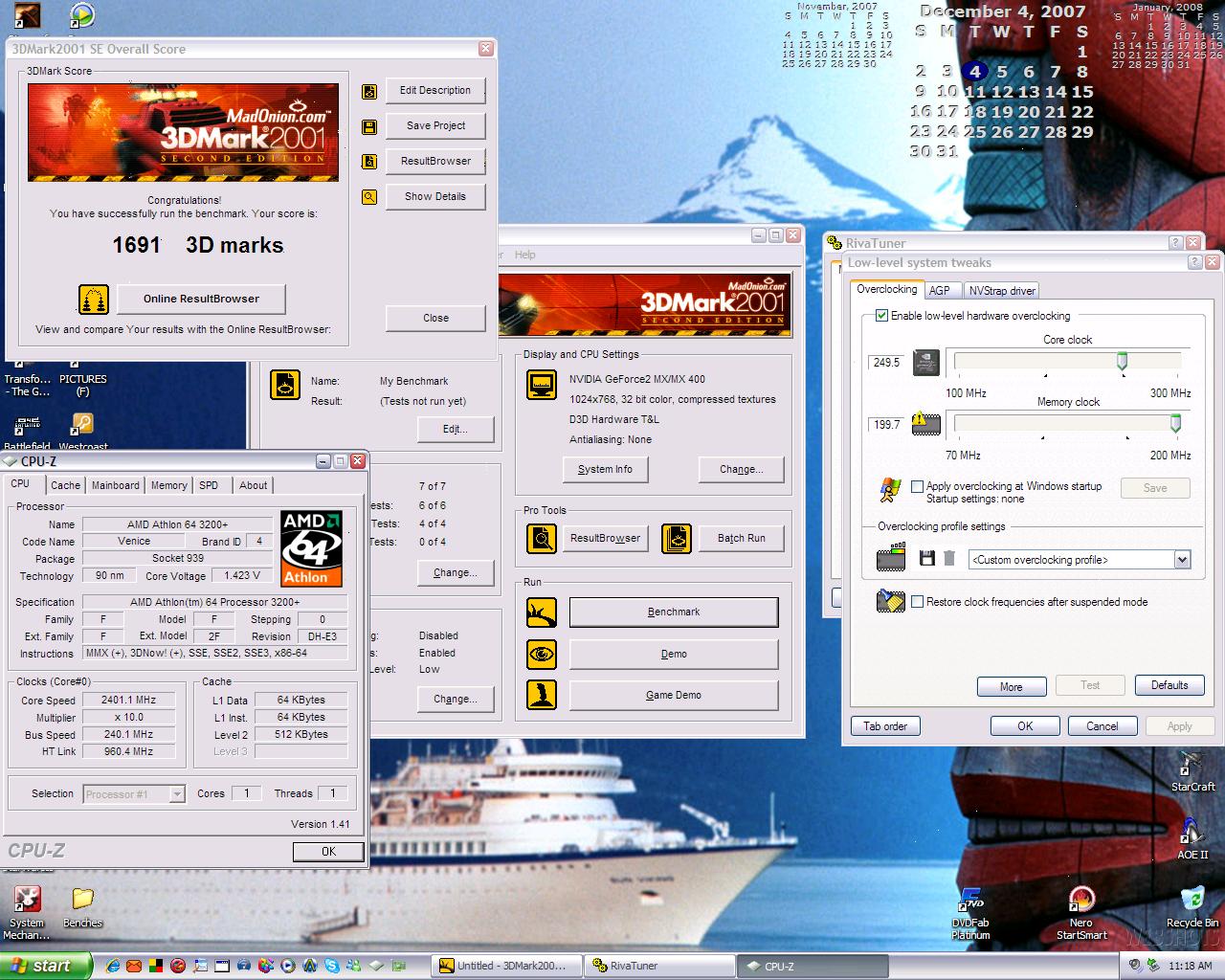Open the Mainboard tab in CPU-Z
The width and height of the screenshot is (1225, 980).
(x=116, y=485)
